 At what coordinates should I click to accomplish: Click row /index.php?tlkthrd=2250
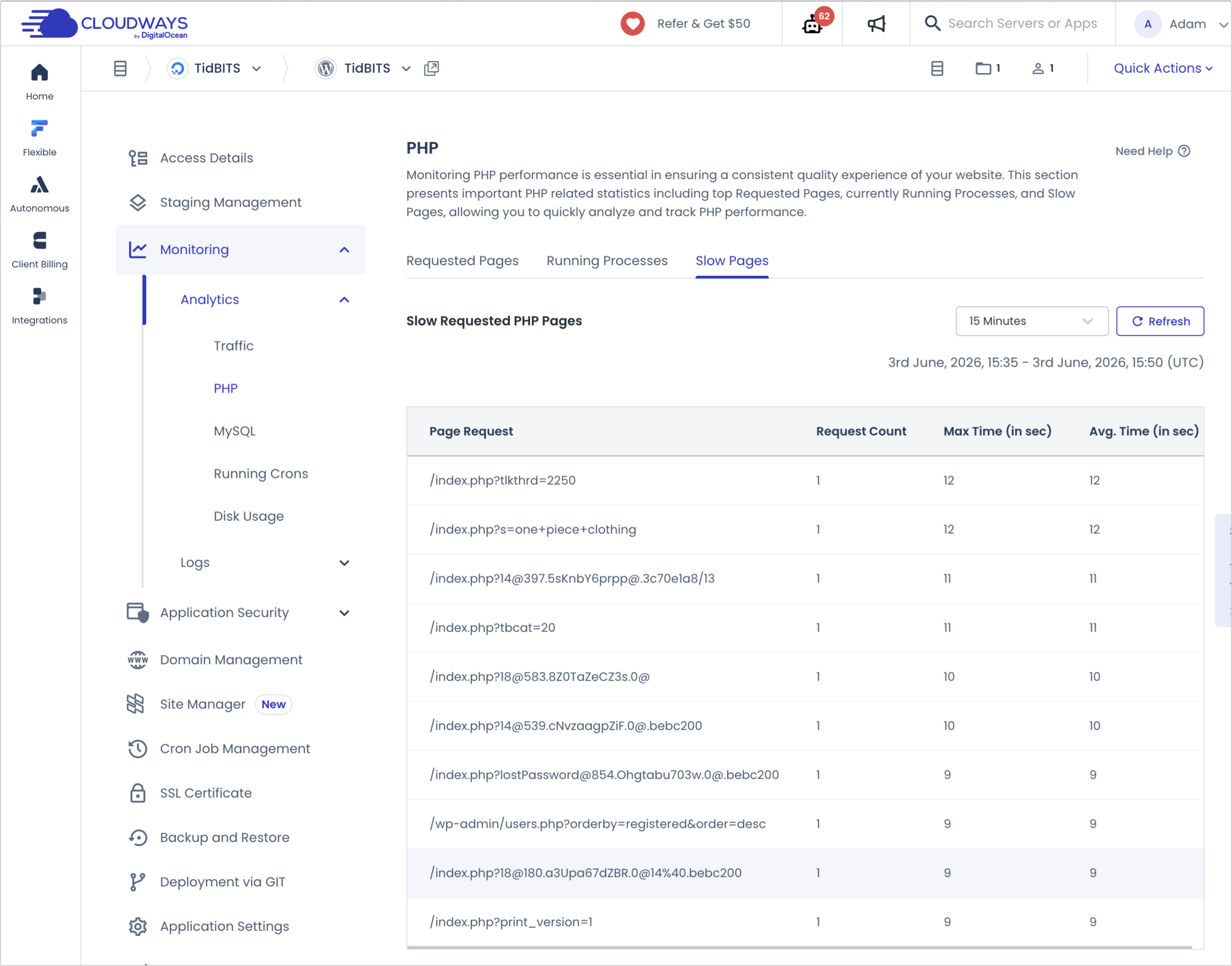[x=805, y=481]
